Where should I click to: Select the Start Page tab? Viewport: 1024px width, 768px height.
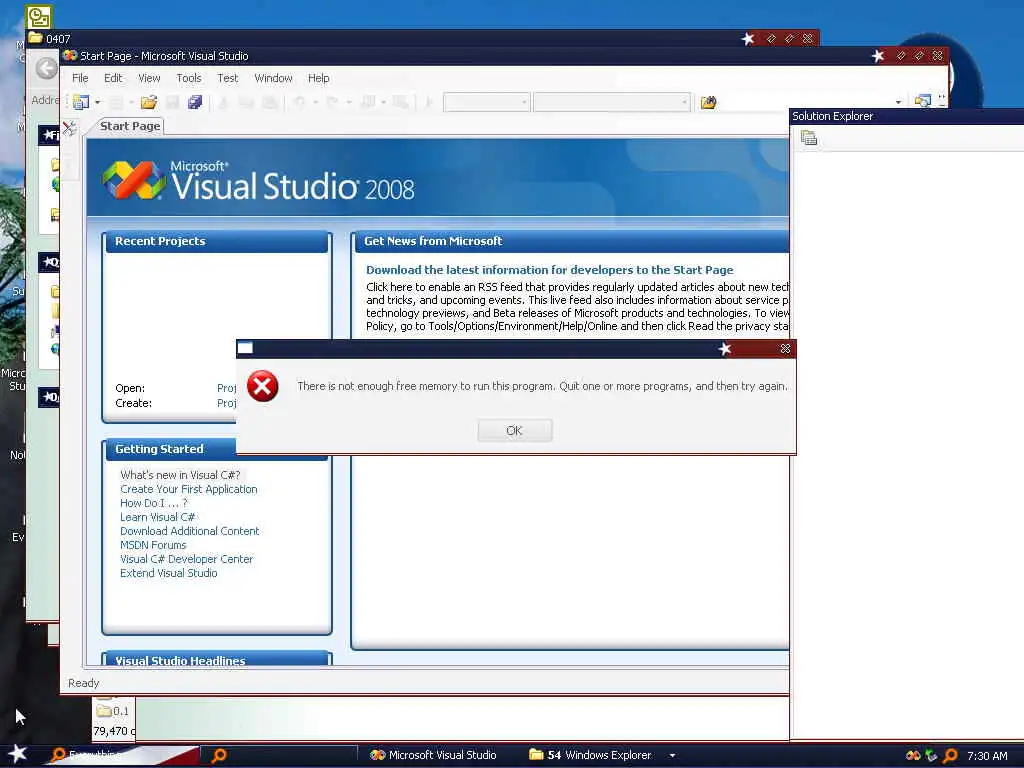(x=130, y=126)
